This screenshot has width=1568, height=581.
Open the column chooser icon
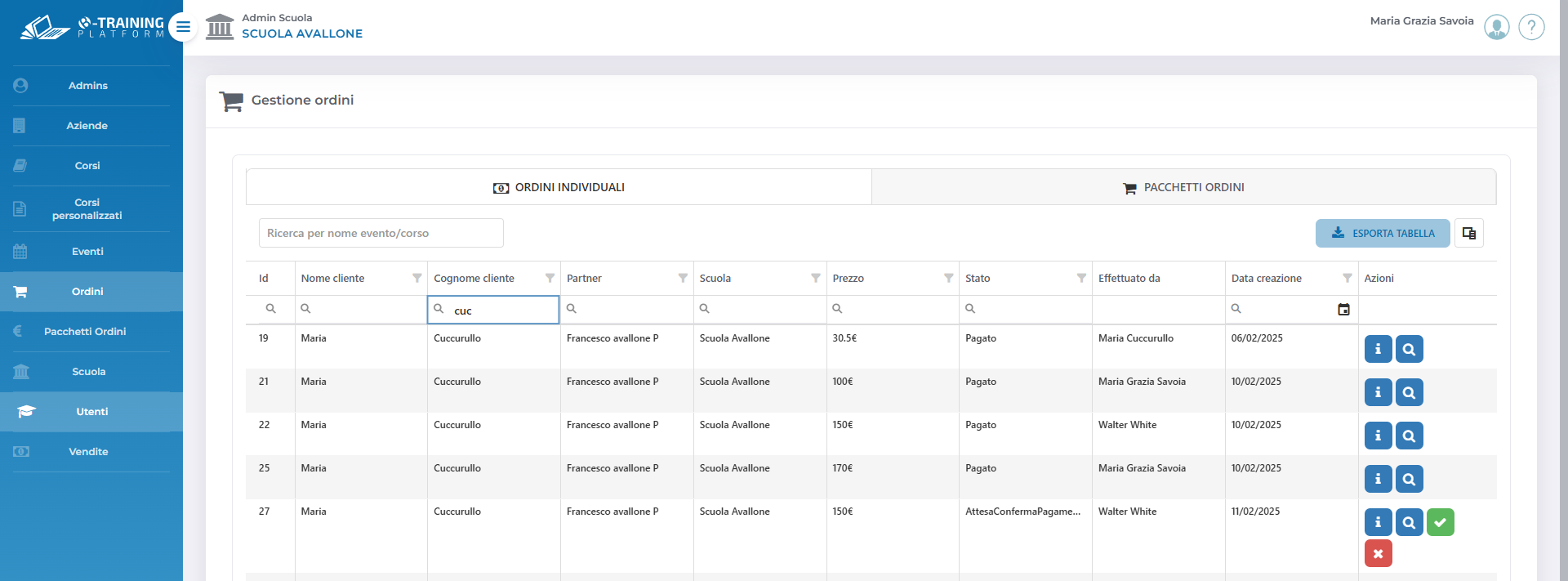pos(1469,233)
